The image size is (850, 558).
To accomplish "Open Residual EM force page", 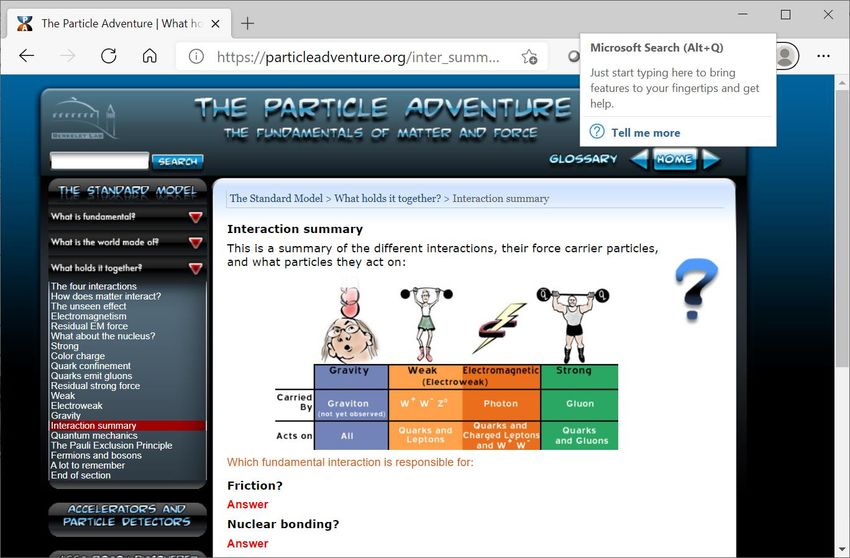I will click(89, 326).
